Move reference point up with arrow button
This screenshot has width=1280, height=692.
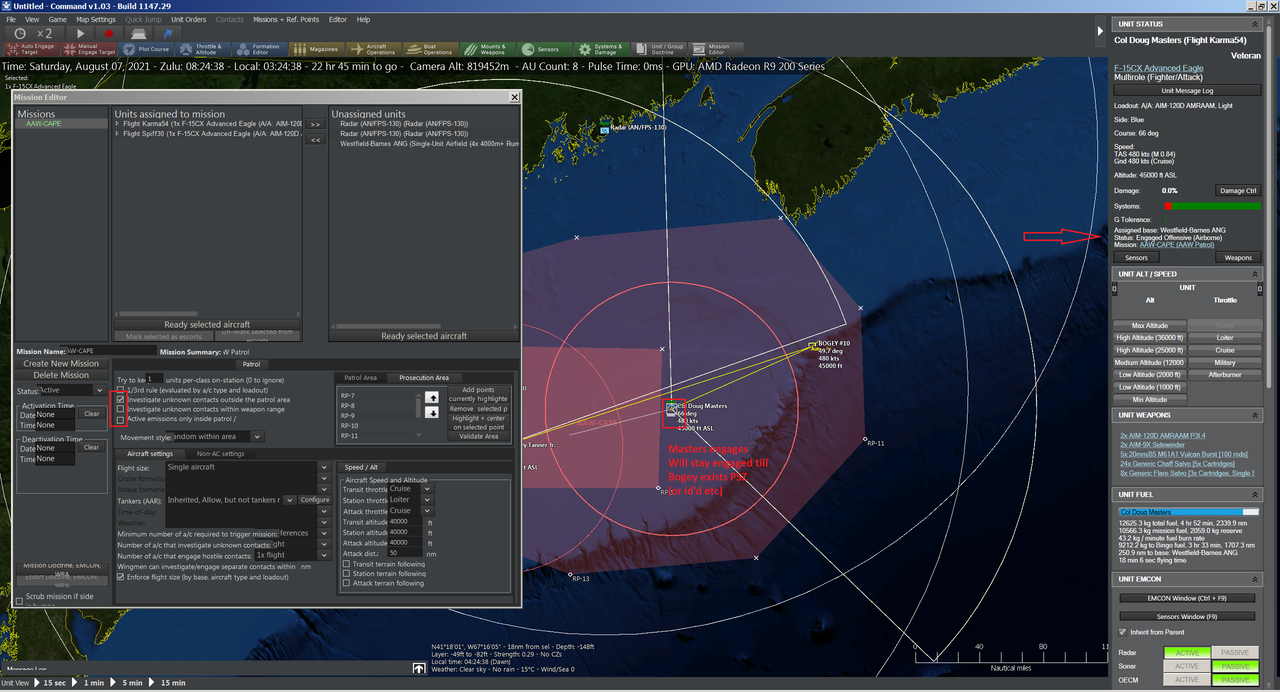pyautogui.click(x=432, y=397)
